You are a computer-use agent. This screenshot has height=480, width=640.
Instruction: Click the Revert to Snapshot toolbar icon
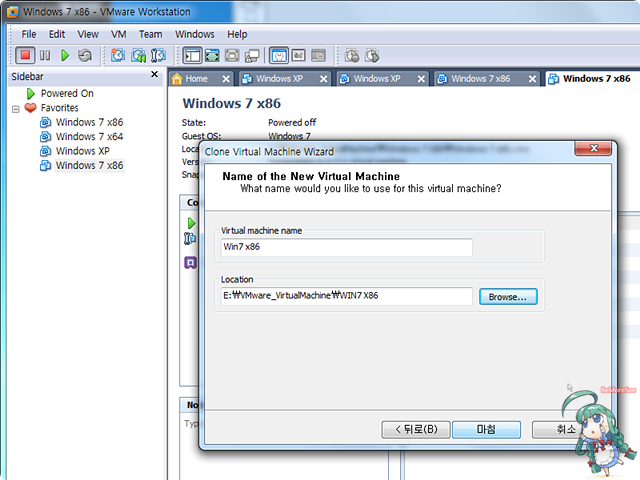(138, 55)
